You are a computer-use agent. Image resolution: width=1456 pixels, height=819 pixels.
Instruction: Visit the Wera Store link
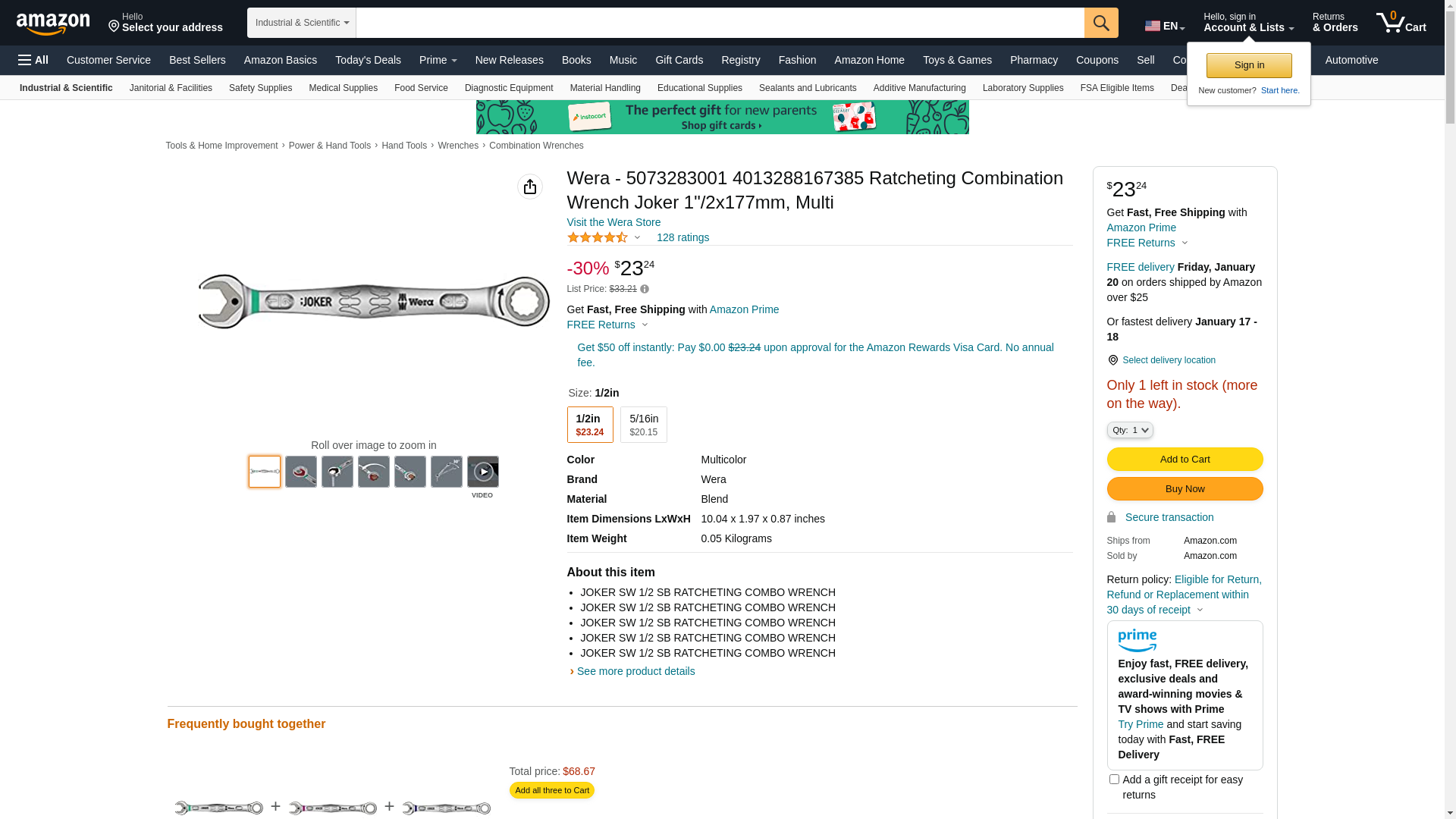tap(613, 222)
